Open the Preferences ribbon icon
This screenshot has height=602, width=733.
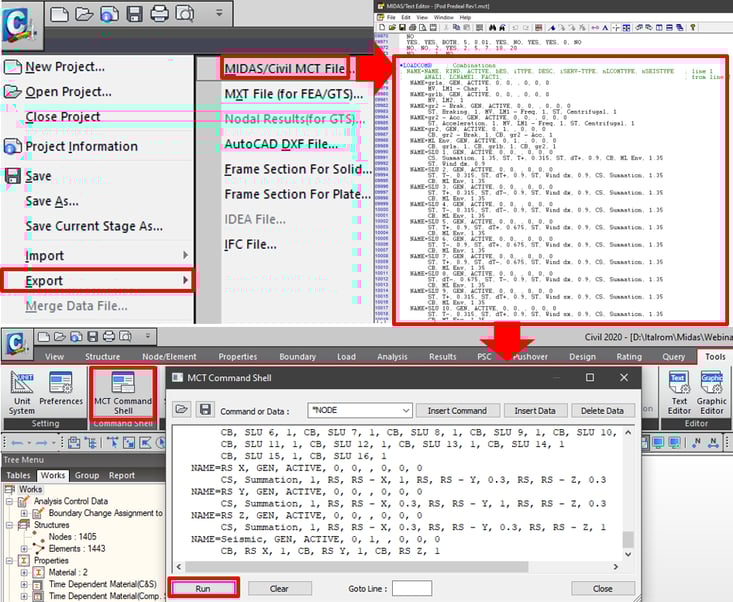pyautogui.click(x=61, y=389)
